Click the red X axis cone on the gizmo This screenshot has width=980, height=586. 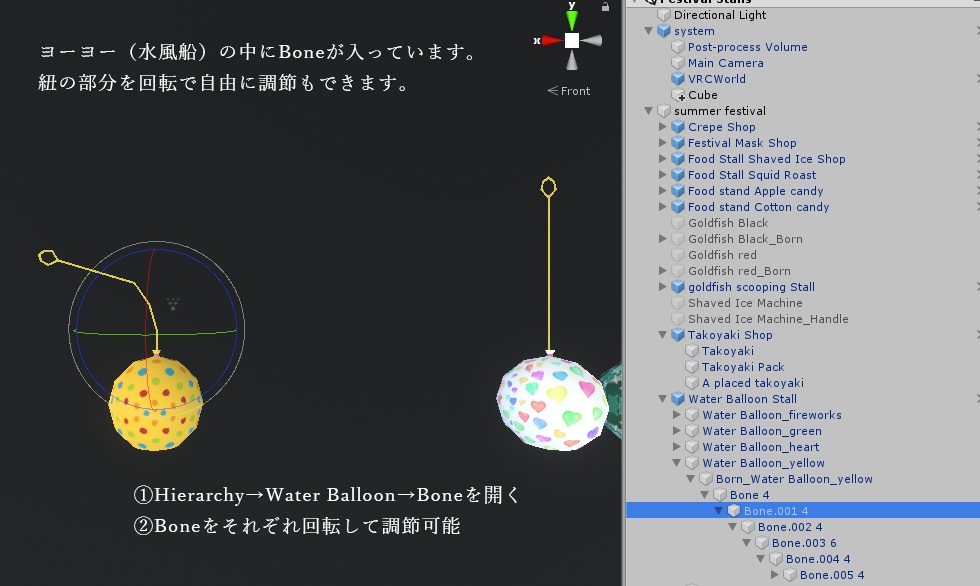552,41
